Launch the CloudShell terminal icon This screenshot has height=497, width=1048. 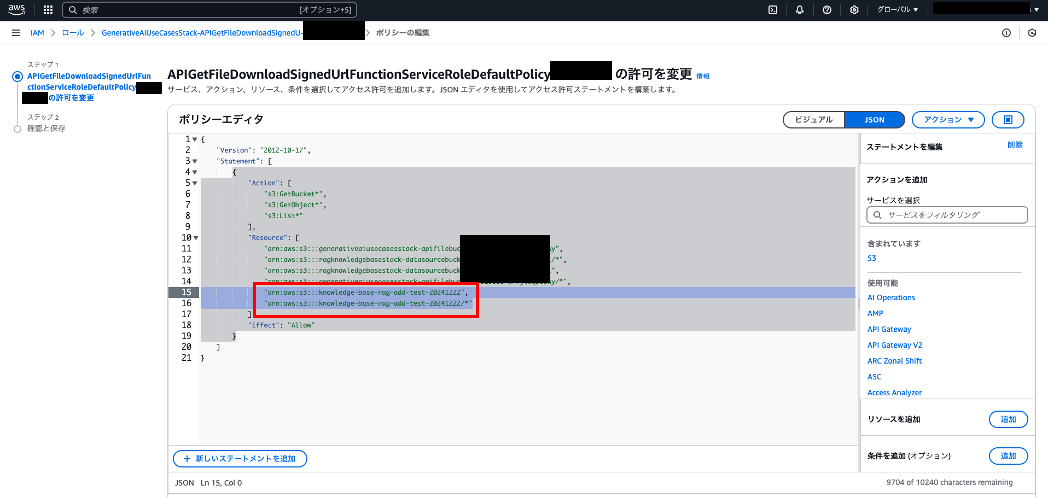[x=773, y=10]
